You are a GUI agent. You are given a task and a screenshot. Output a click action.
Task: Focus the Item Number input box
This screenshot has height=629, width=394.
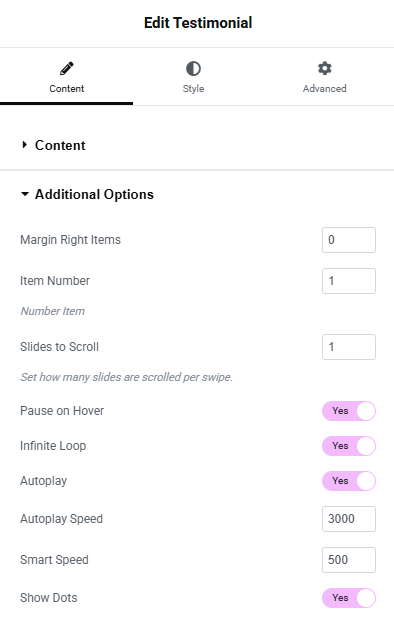349,281
